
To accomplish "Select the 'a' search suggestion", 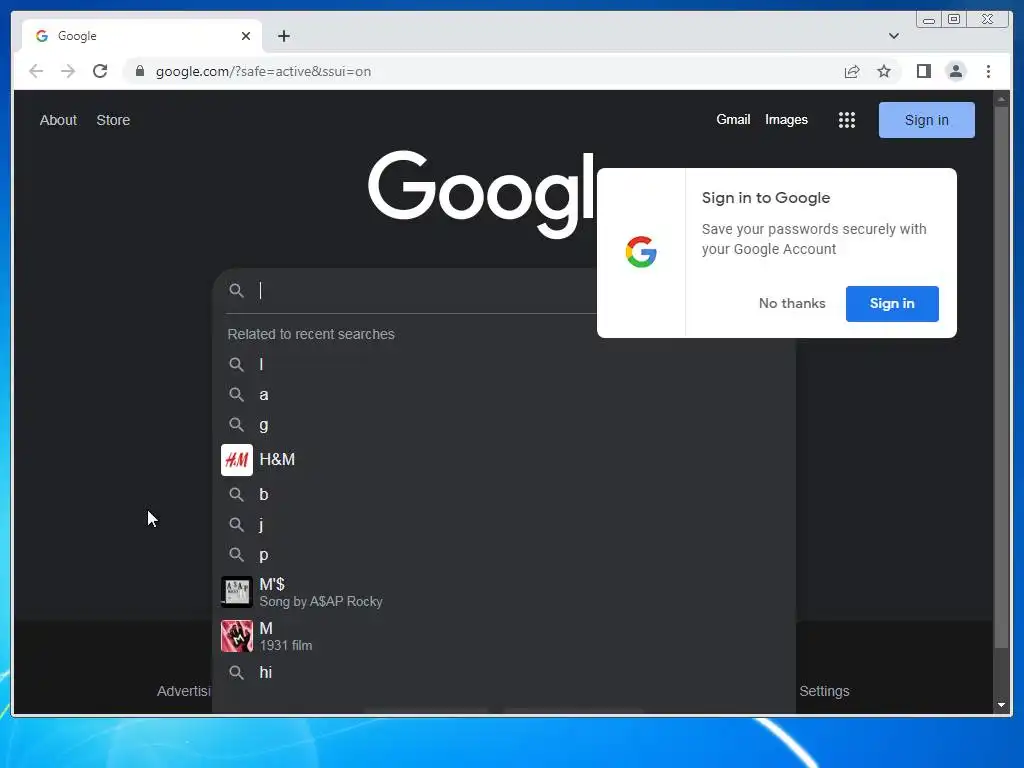I will pos(504,394).
